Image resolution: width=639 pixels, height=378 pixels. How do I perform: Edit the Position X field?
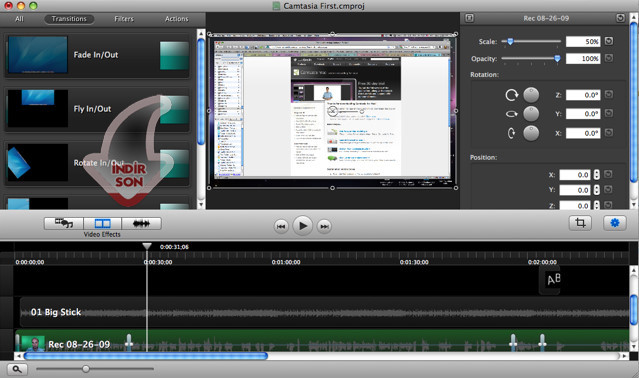575,175
